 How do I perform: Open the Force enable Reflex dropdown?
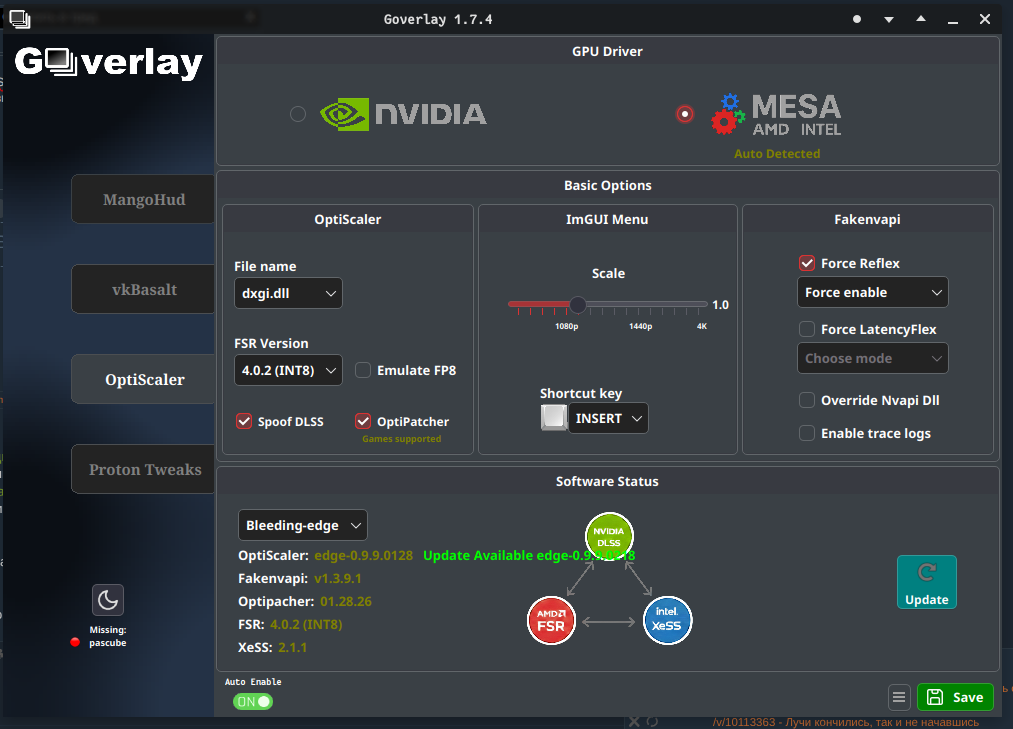tap(873, 292)
